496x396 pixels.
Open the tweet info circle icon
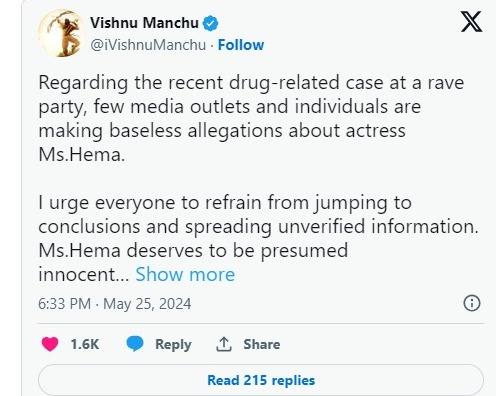(x=472, y=303)
